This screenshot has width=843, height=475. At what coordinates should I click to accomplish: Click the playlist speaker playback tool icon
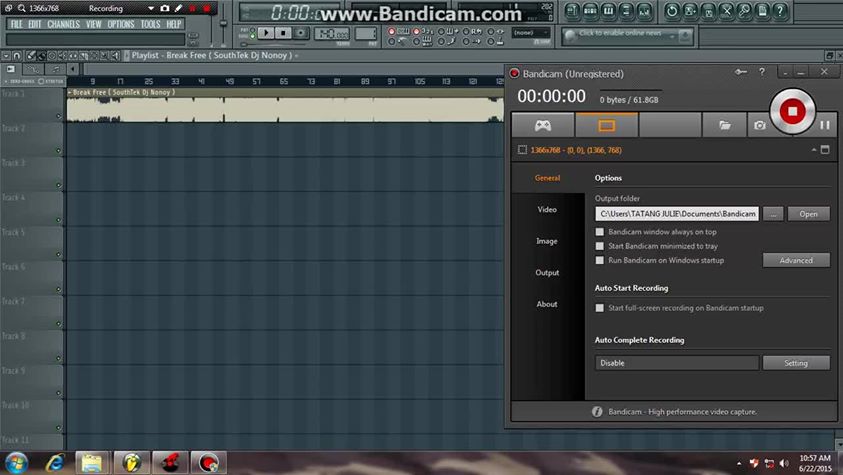tap(115, 55)
